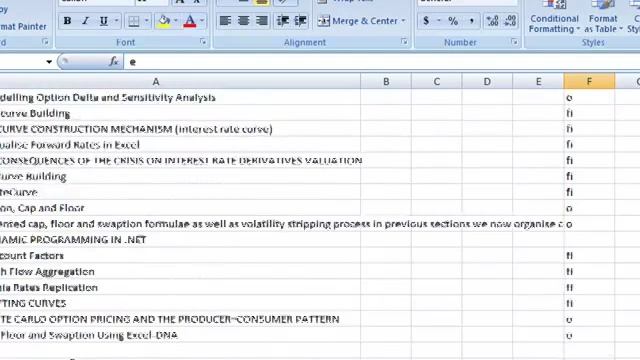Open accounting format dropdown arrow
This screenshot has width=640, height=360.
[439, 21]
